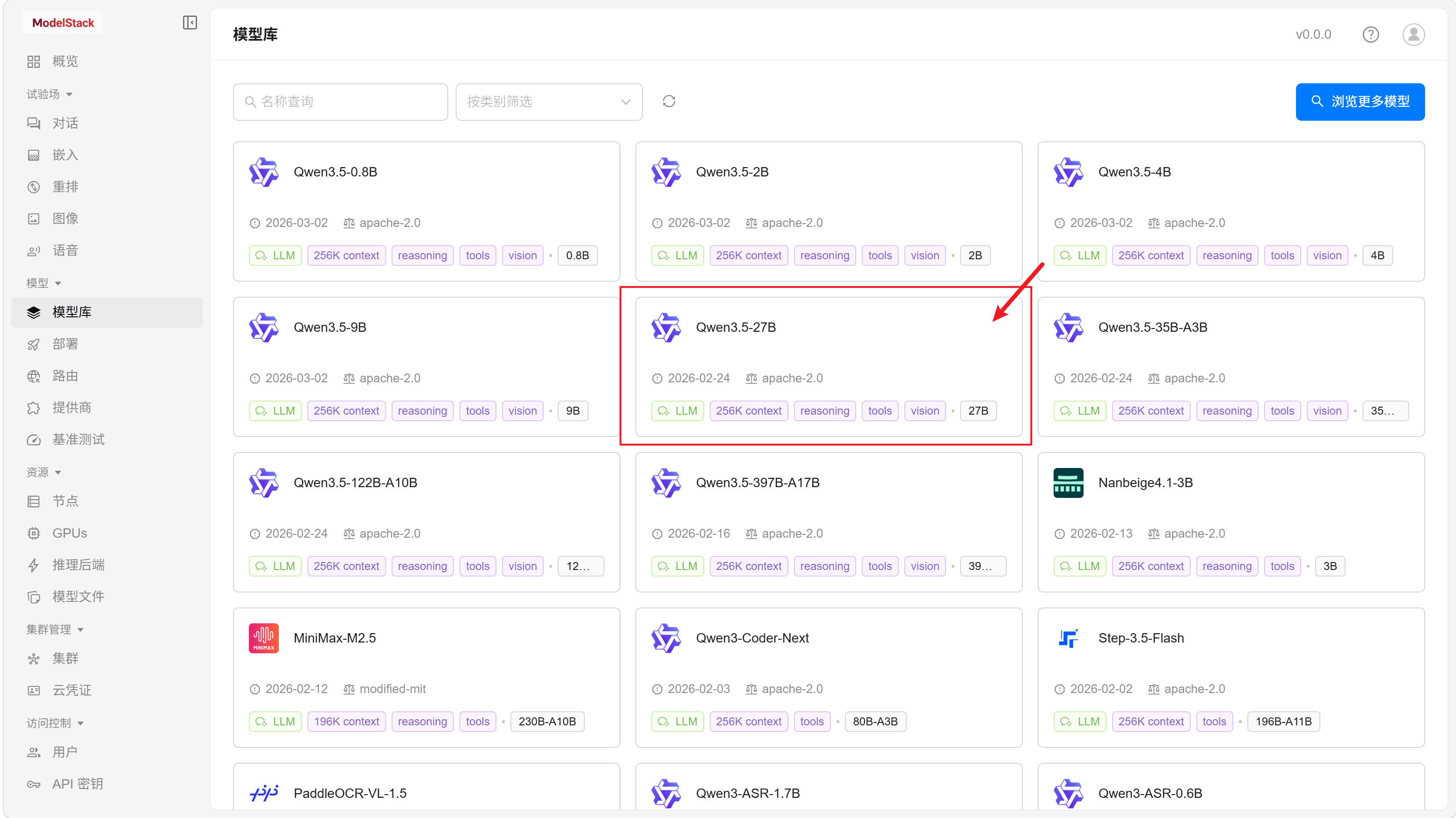The width and height of the screenshot is (1456, 818).
Task: Open the 按类别筛选 category filter dropdown
Action: [x=549, y=102]
